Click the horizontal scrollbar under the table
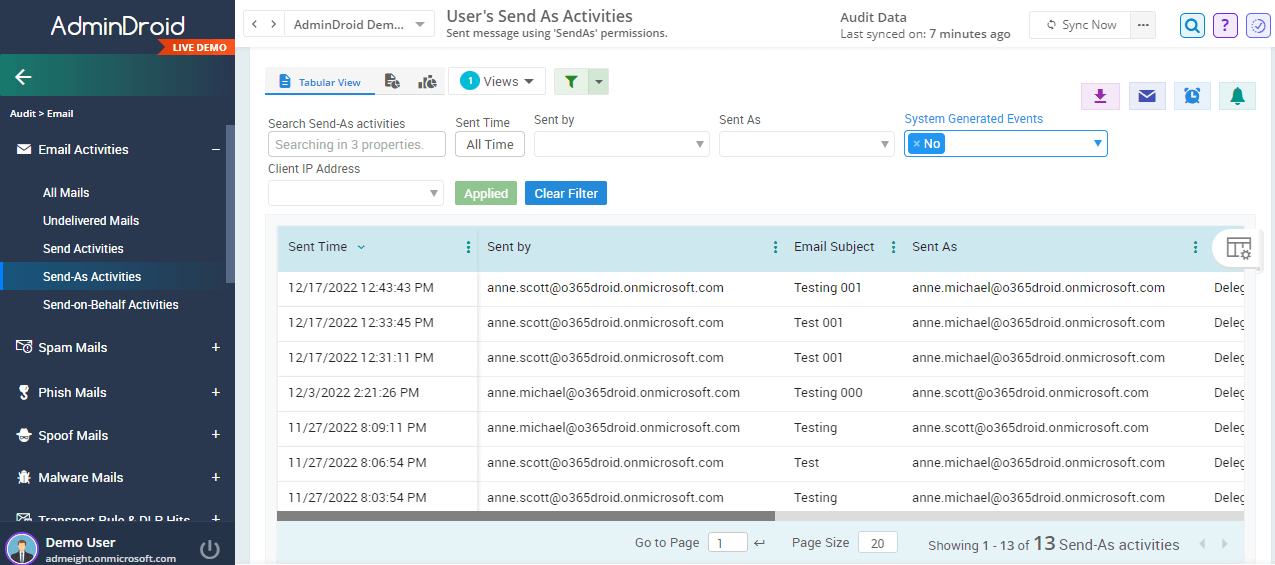This screenshot has height=565, width=1275. (525, 516)
